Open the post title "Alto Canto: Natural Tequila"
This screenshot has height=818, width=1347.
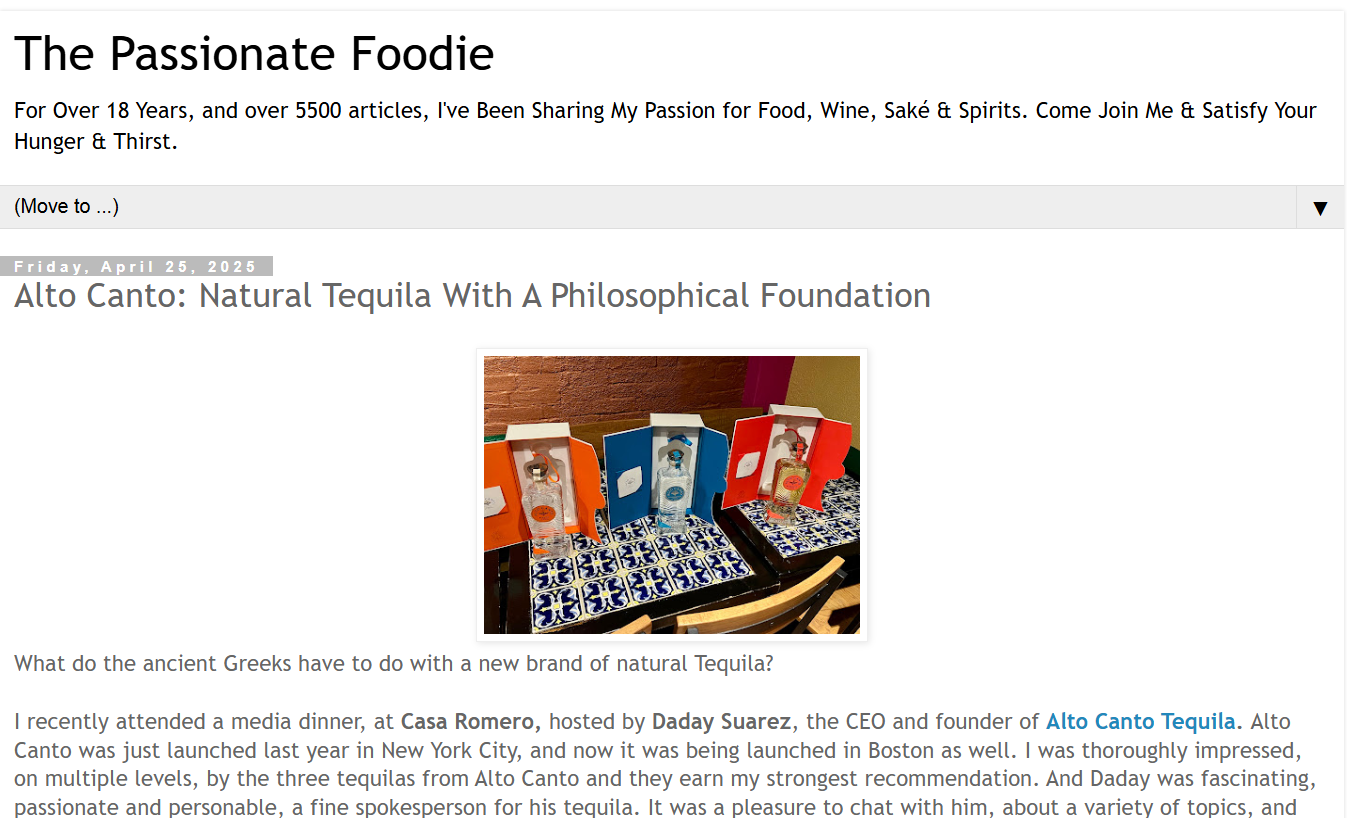pyautogui.click(x=472, y=296)
